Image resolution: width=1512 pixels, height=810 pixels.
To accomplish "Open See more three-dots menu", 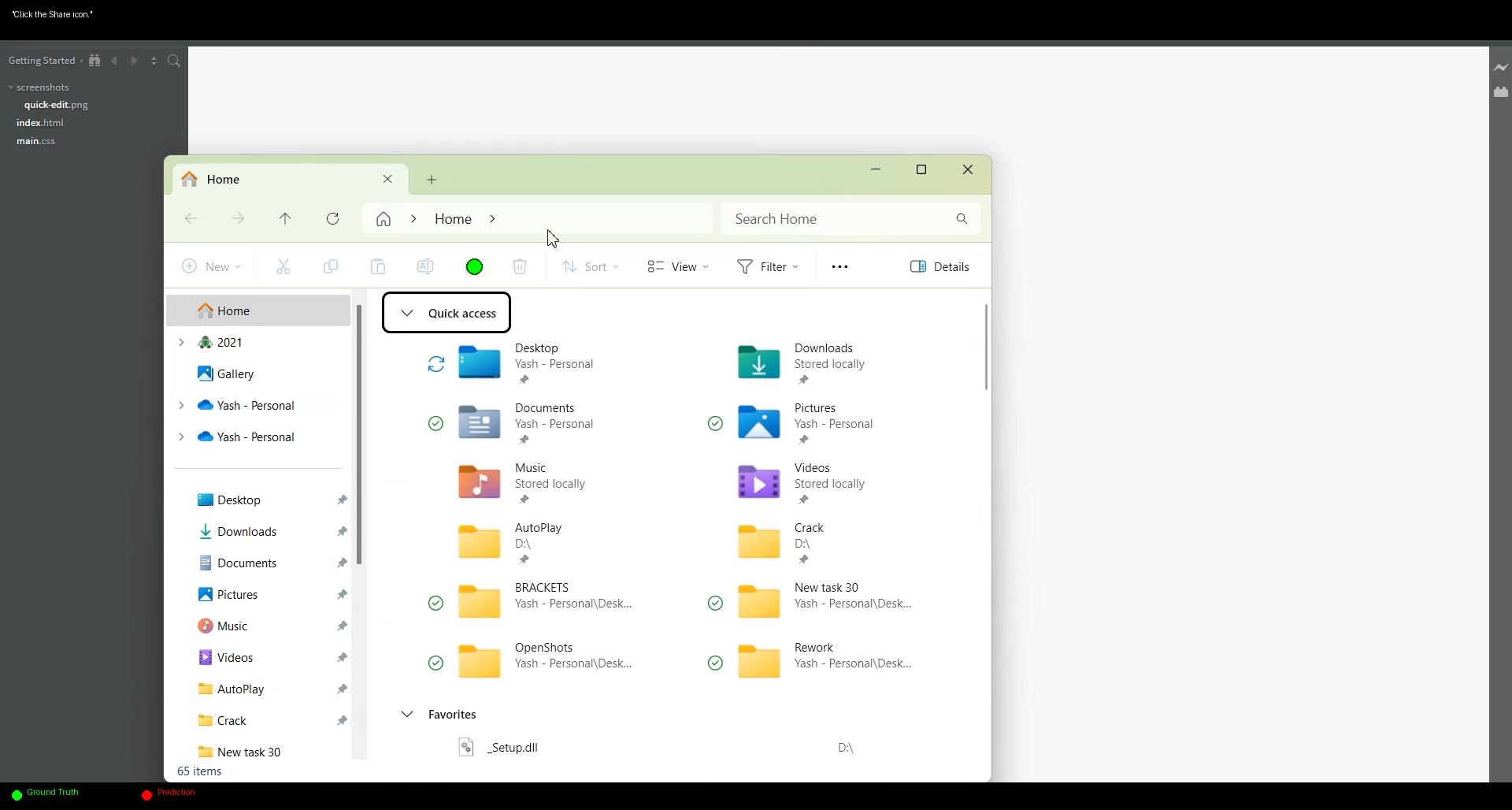I will [839, 267].
